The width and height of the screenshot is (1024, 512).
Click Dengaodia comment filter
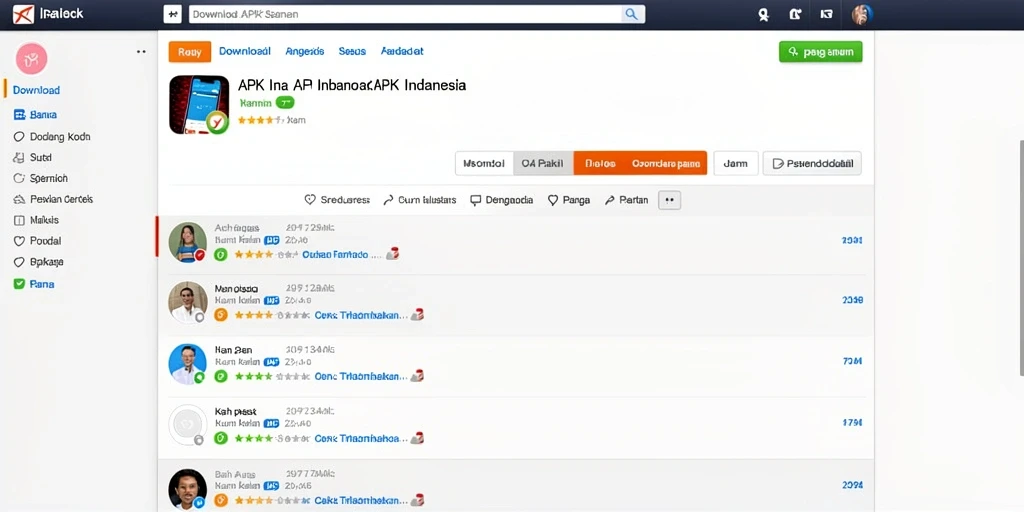click(x=502, y=200)
